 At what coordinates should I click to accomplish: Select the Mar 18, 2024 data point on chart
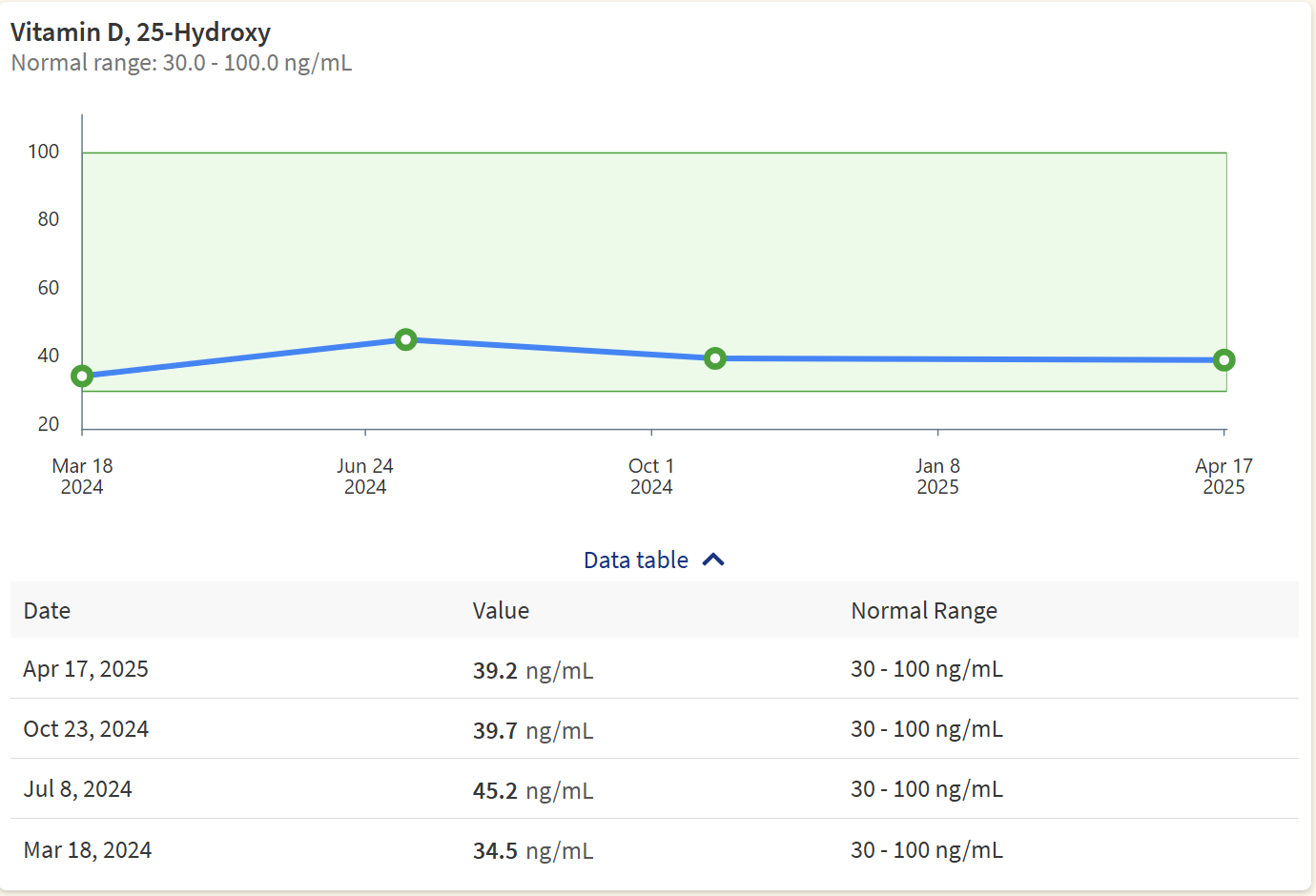pyautogui.click(x=82, y=377)
